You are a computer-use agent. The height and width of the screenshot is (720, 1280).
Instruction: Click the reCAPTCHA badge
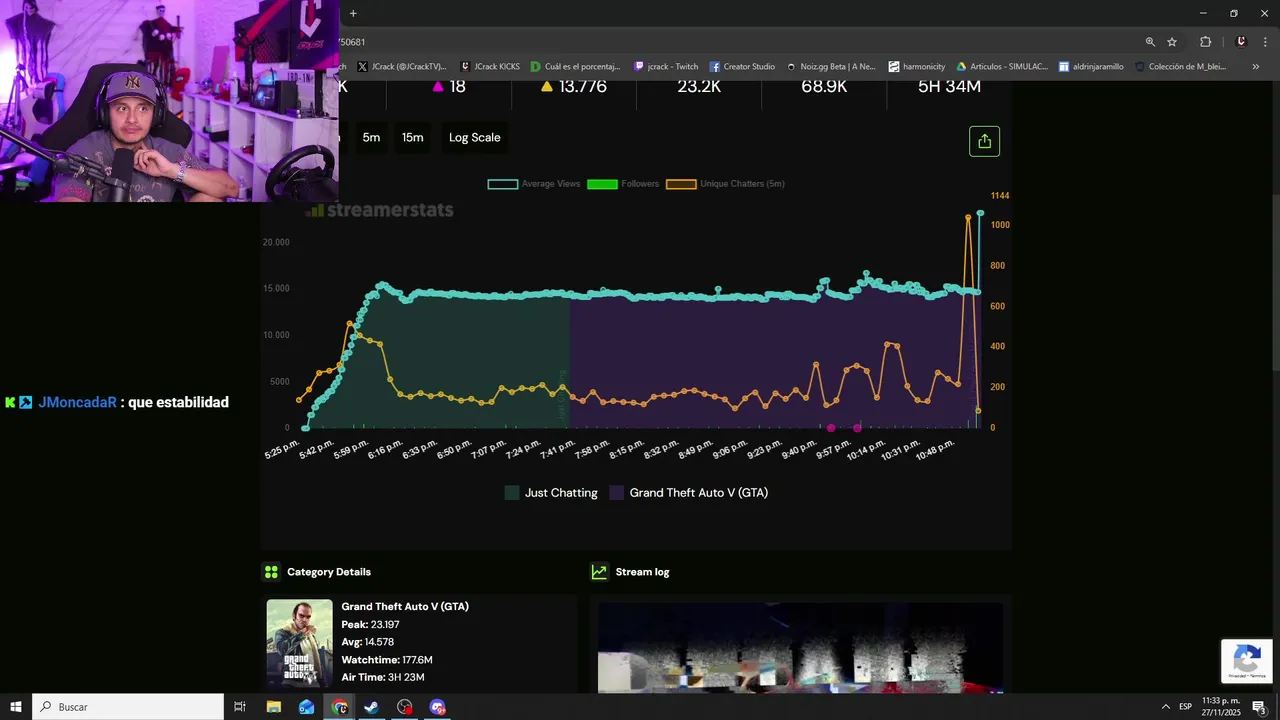coord(1246,661)
